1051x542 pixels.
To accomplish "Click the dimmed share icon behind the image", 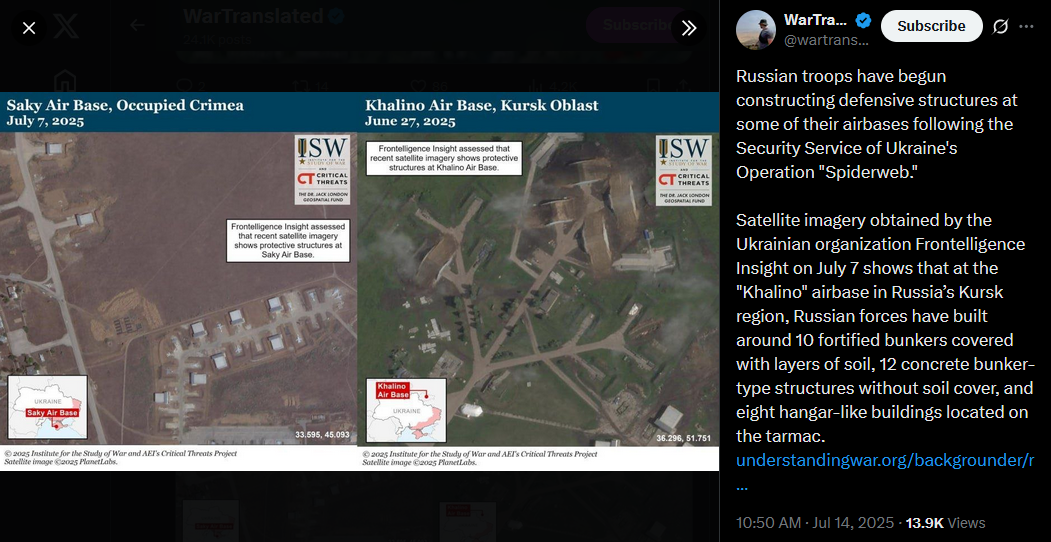I will pos(682,86).
